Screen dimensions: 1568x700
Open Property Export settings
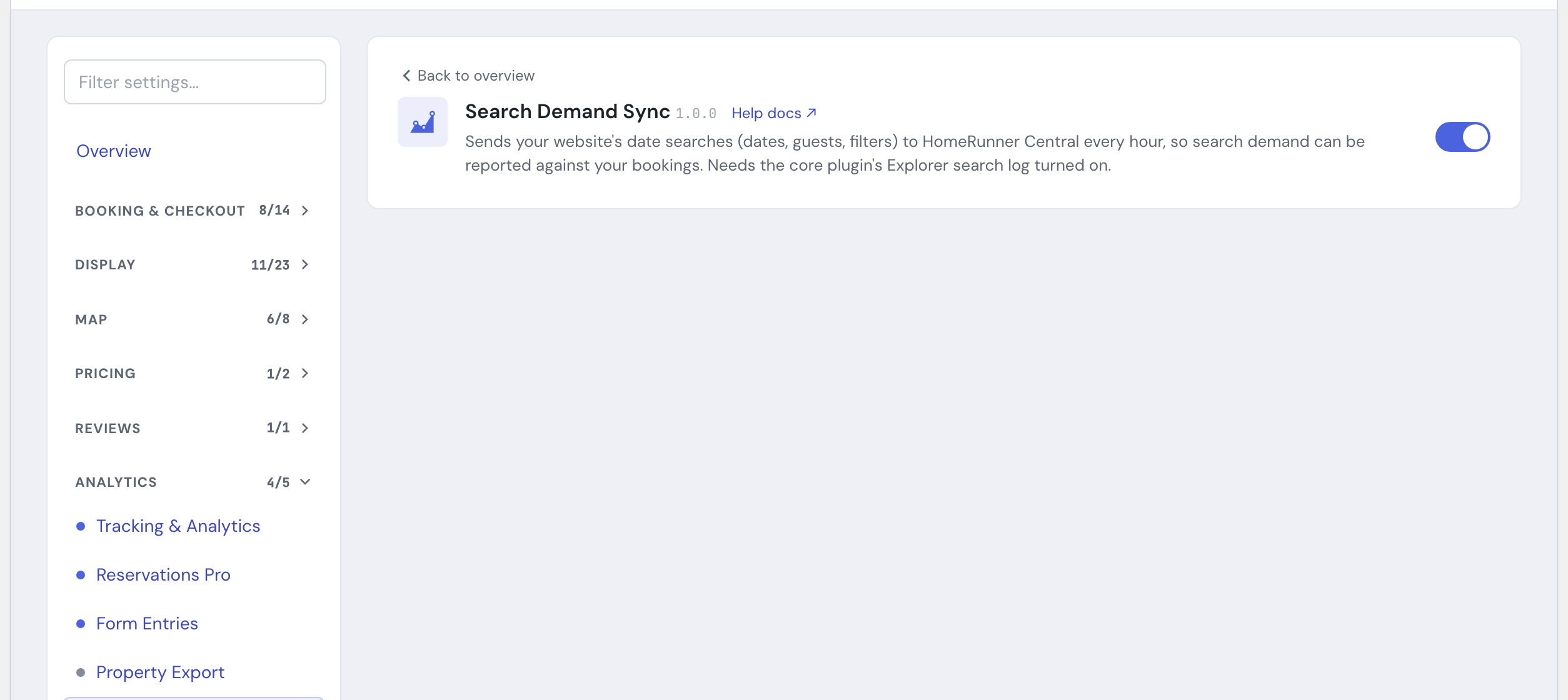click(x=160, y=672)
